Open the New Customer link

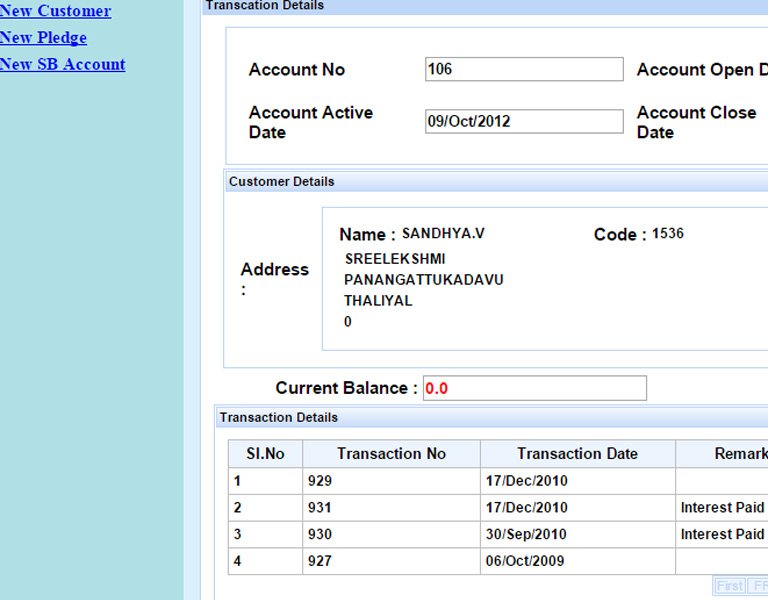(x=55, y=11)
